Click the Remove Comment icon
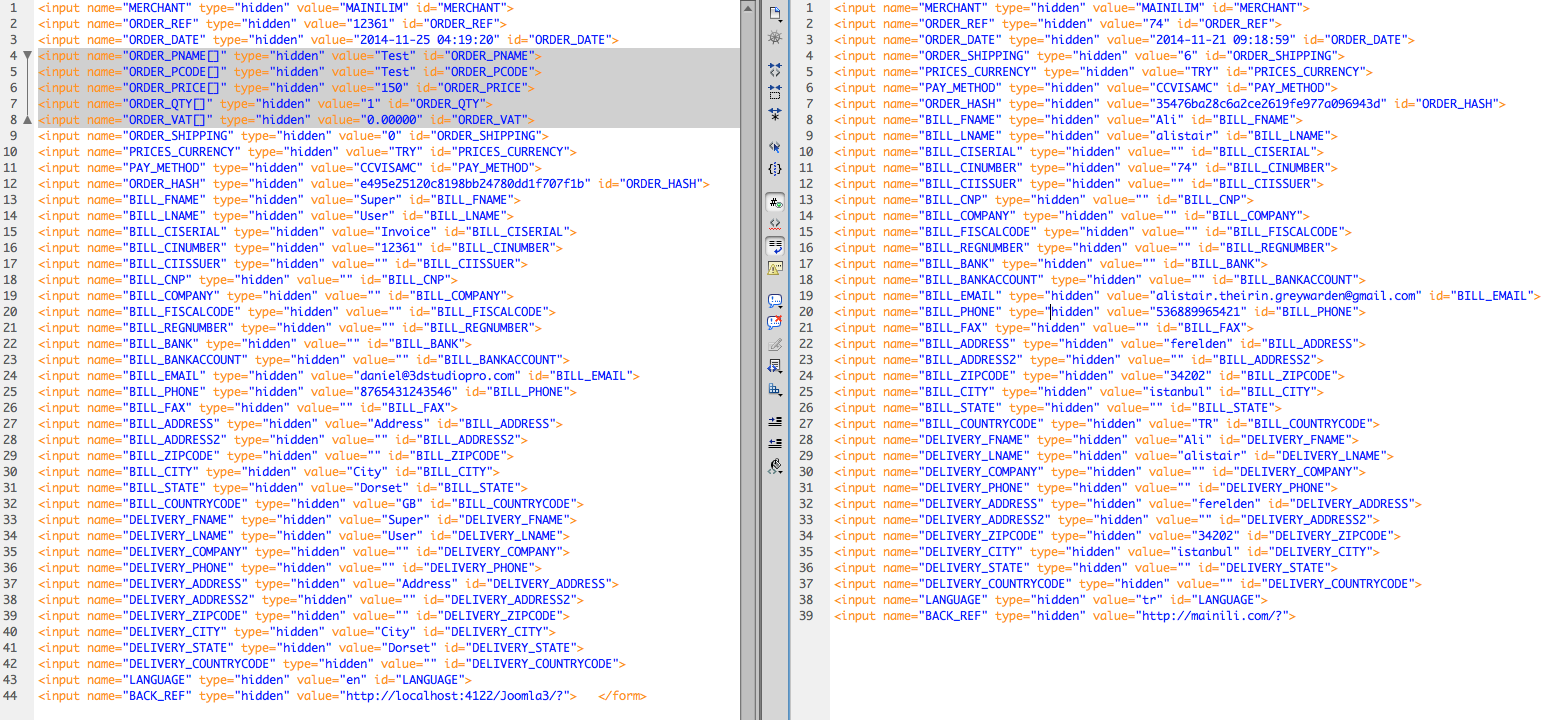The image size is (1552, 720). tap(775, 322)
